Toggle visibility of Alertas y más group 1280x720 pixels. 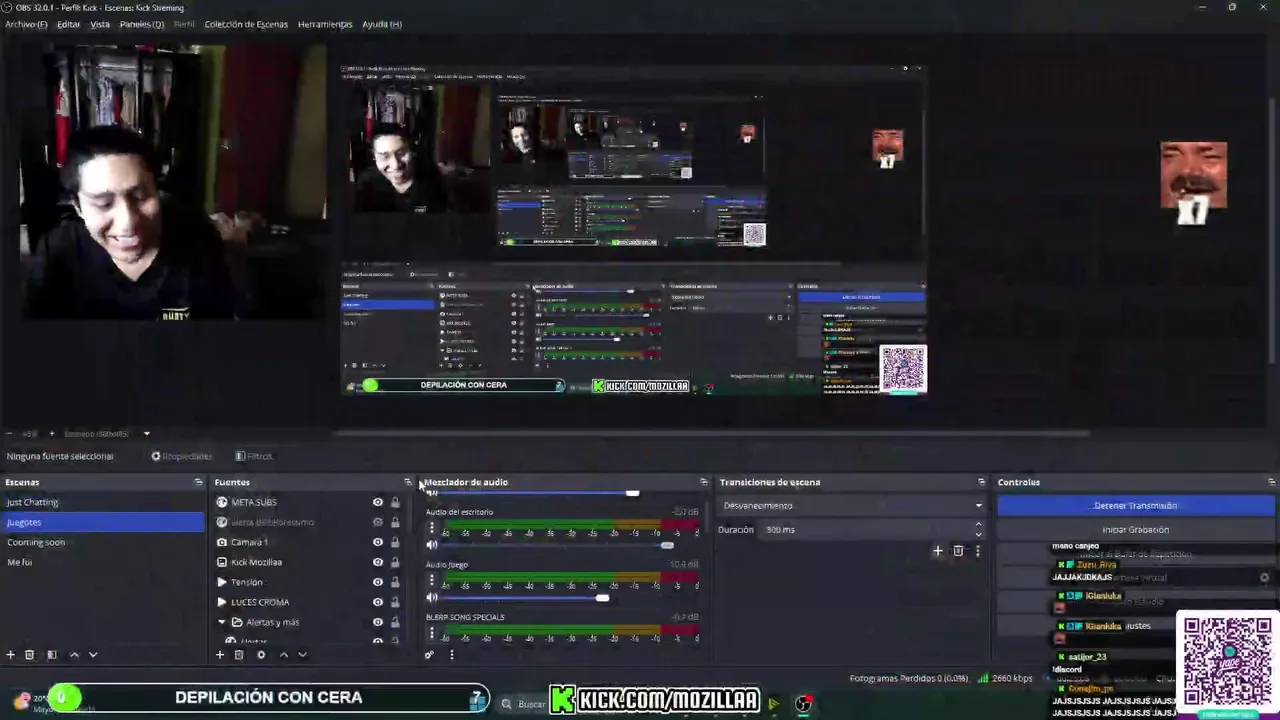point(378,622)
